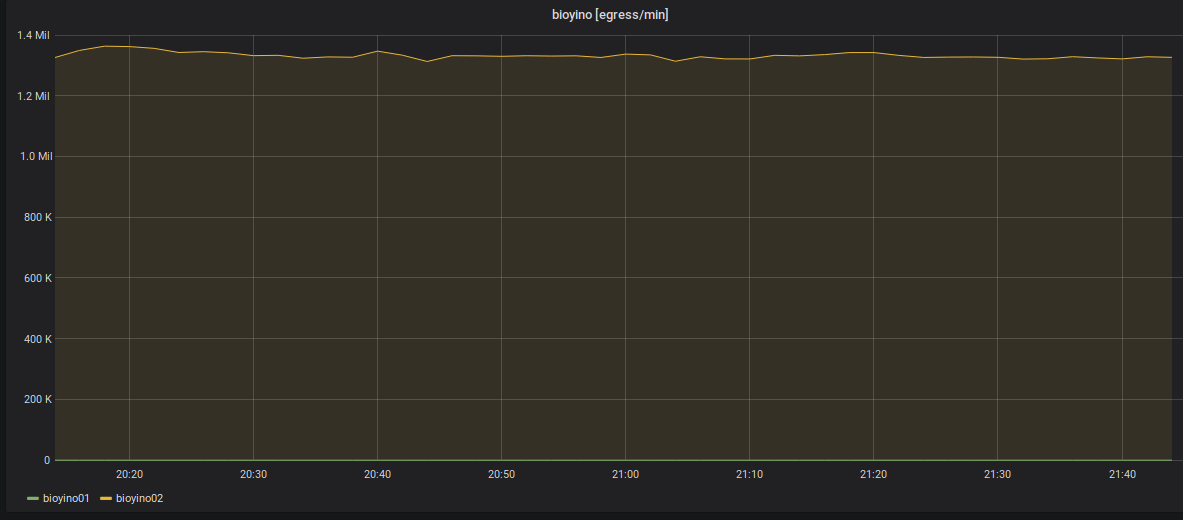Click the 21:20 time axis label
This screenshot has width=1183, height=520.
tap(874, 474)
